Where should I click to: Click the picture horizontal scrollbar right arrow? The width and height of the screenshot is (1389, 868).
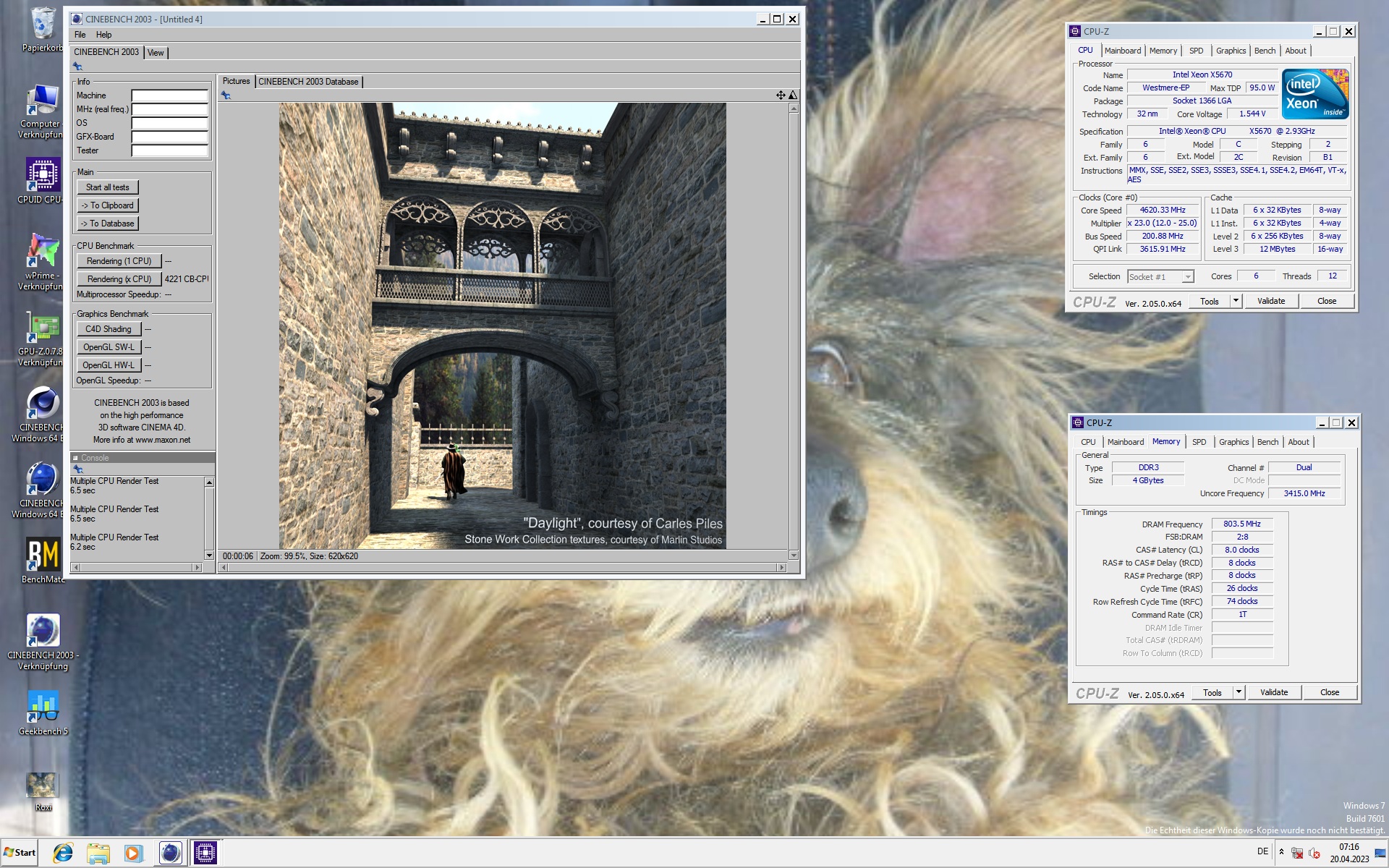pyautogui.click(x=781, y=568)
